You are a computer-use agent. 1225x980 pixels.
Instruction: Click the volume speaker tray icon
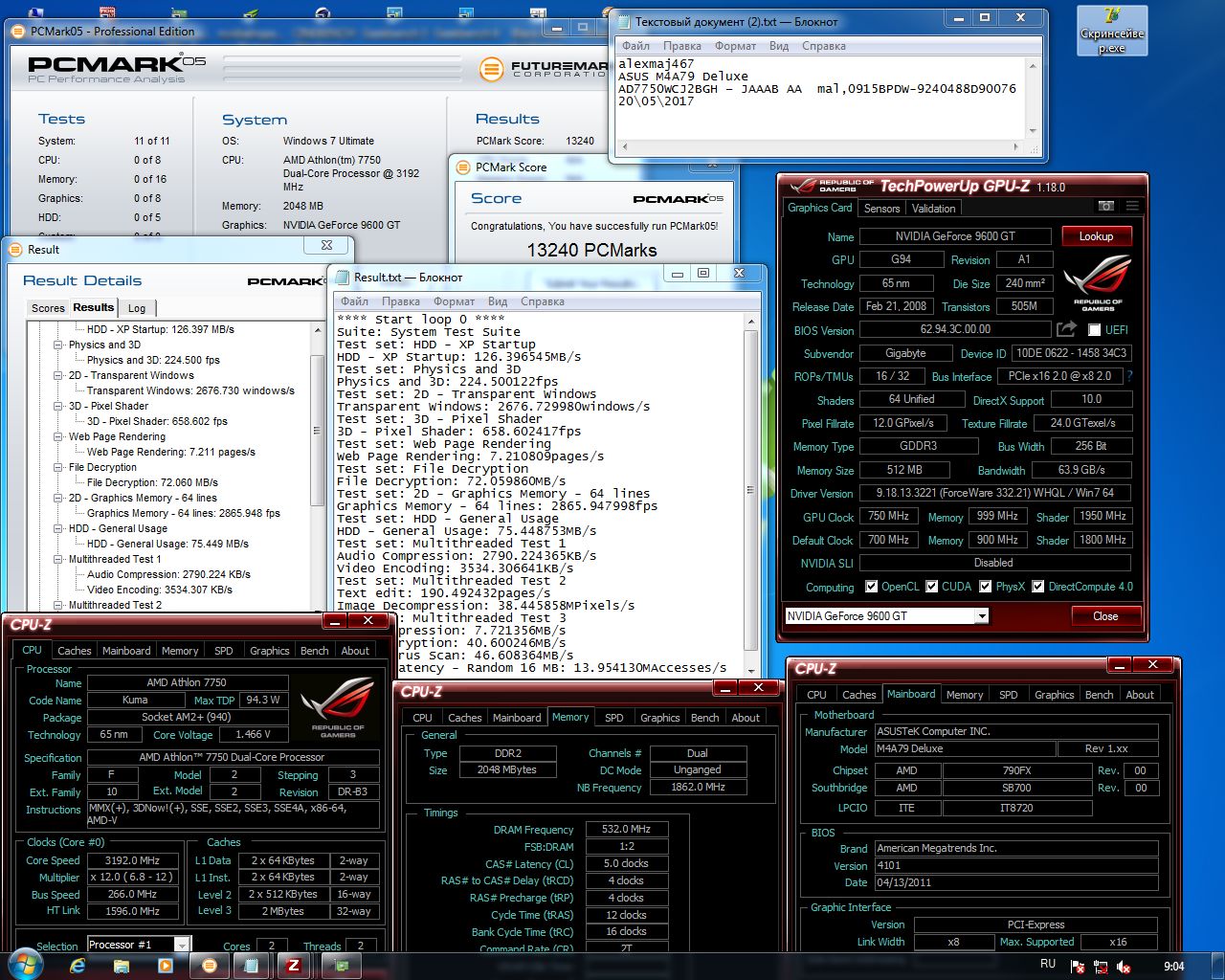coord(1125,967)
